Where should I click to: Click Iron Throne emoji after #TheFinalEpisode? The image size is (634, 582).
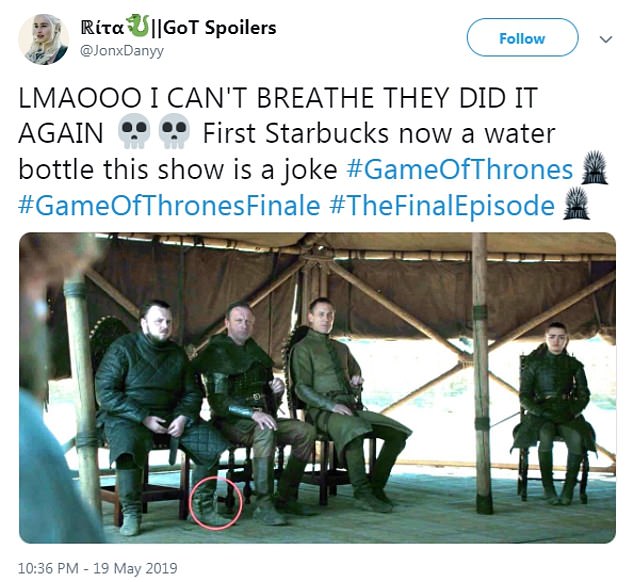[576, 203]
